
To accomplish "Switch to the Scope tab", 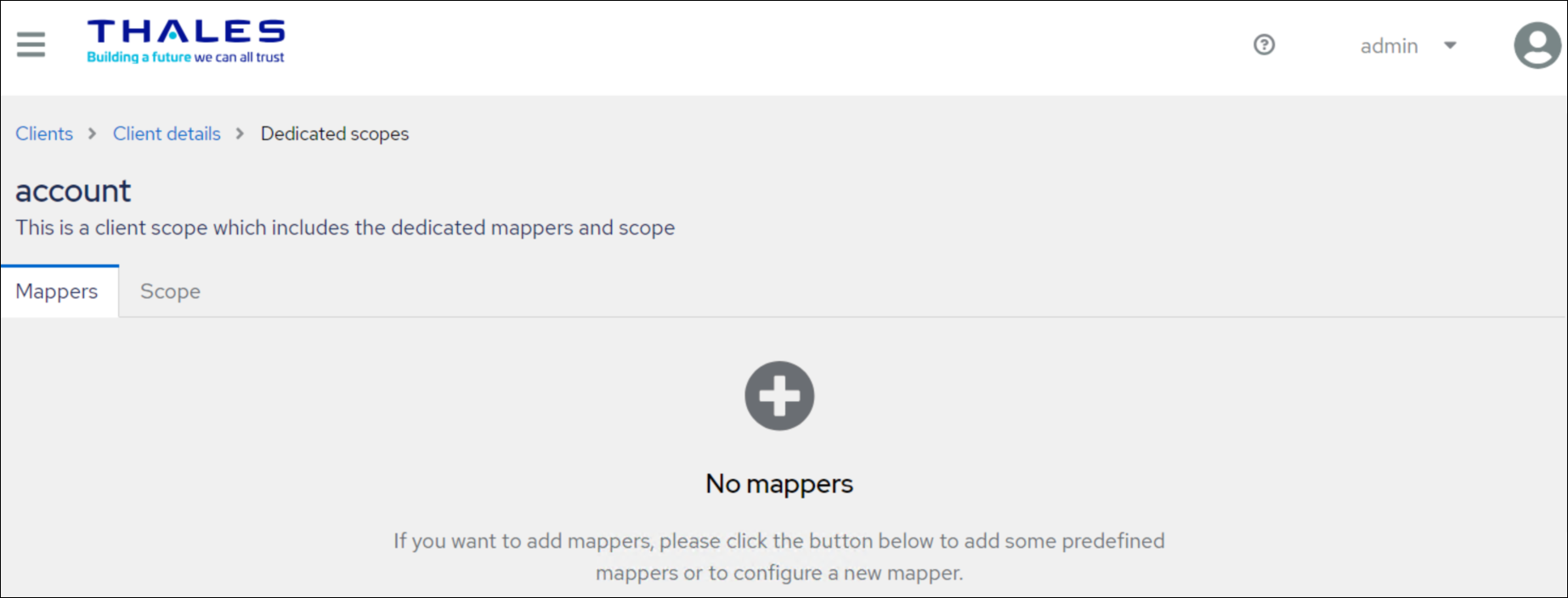I will [x=170, y=291].
